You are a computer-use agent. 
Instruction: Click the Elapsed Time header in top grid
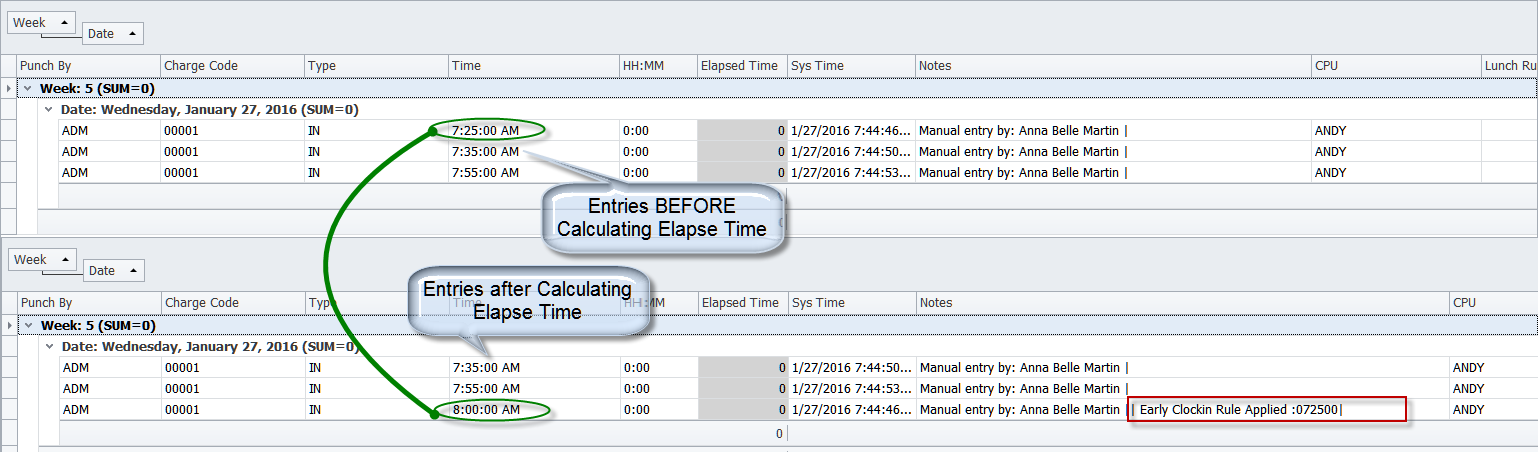pyautogui.click(x=741, y=66)
